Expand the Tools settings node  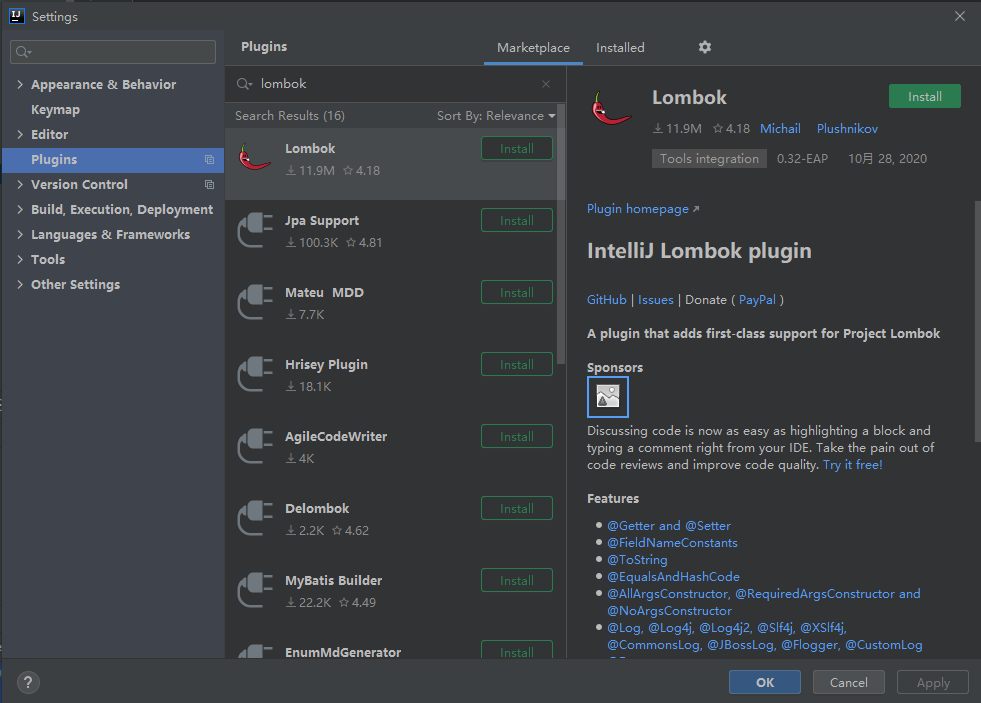click(20, 260)
